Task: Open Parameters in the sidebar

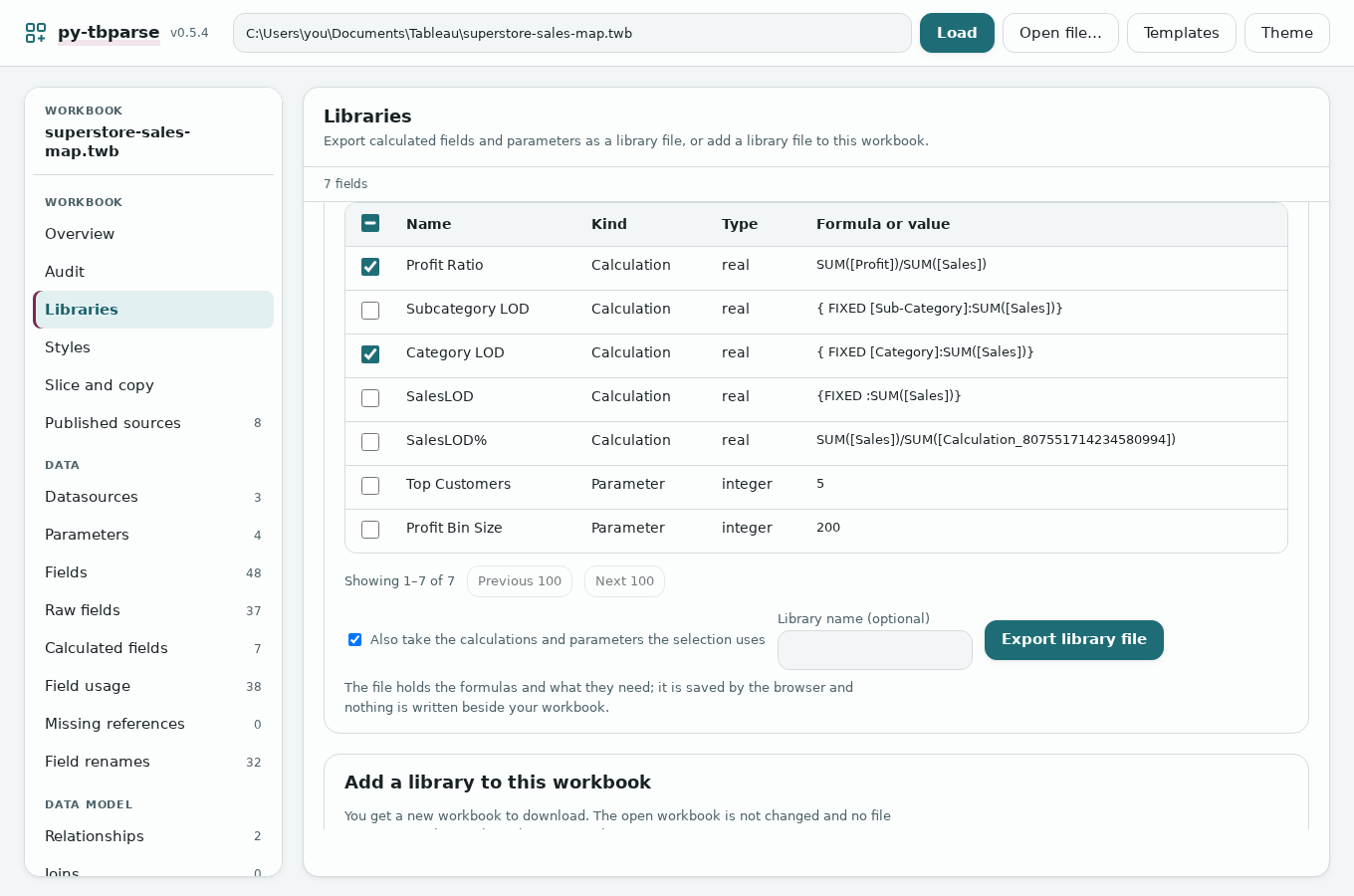Action: click(153, 535)
